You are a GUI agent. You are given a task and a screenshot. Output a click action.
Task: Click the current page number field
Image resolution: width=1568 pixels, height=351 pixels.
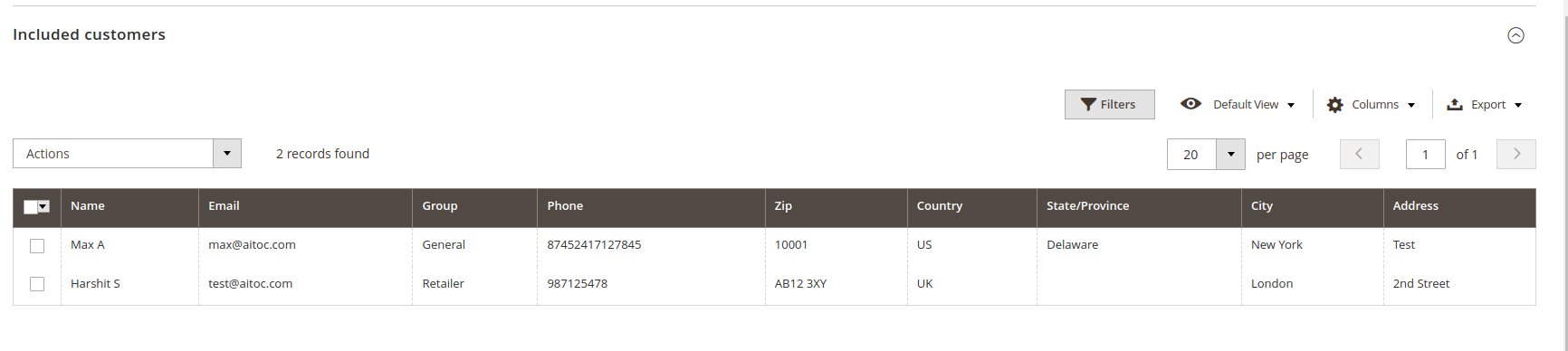(1425, 154)
